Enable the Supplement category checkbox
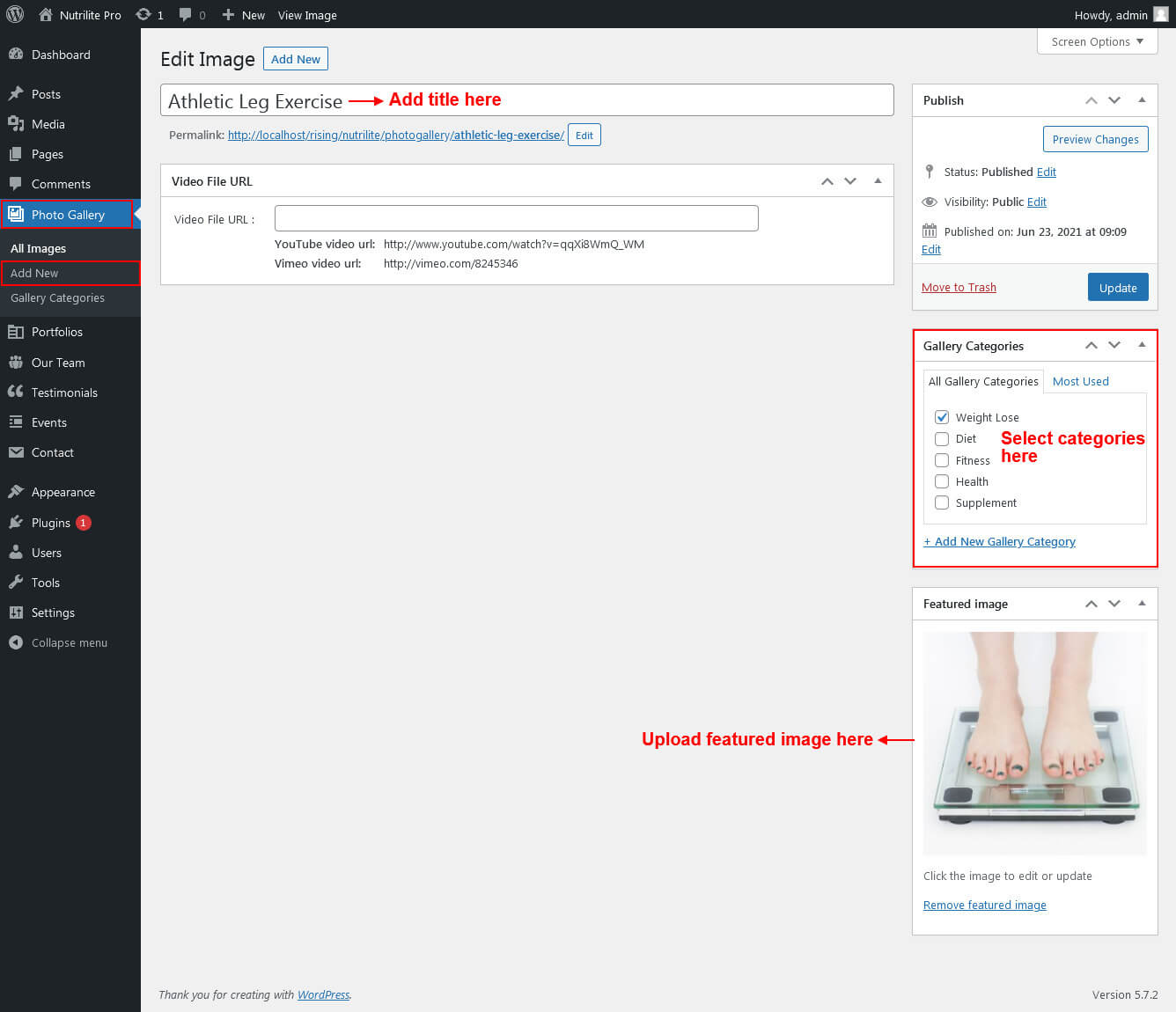This screenshot has height=1012, width=1176. coord(942,502)
